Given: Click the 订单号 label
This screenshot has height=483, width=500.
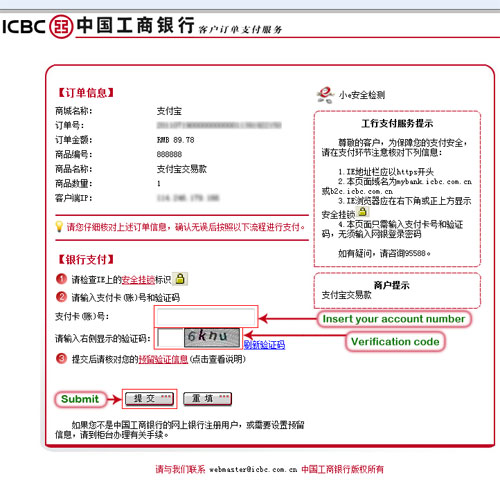Looking at the screenshot, I should [x=69, y=125].
